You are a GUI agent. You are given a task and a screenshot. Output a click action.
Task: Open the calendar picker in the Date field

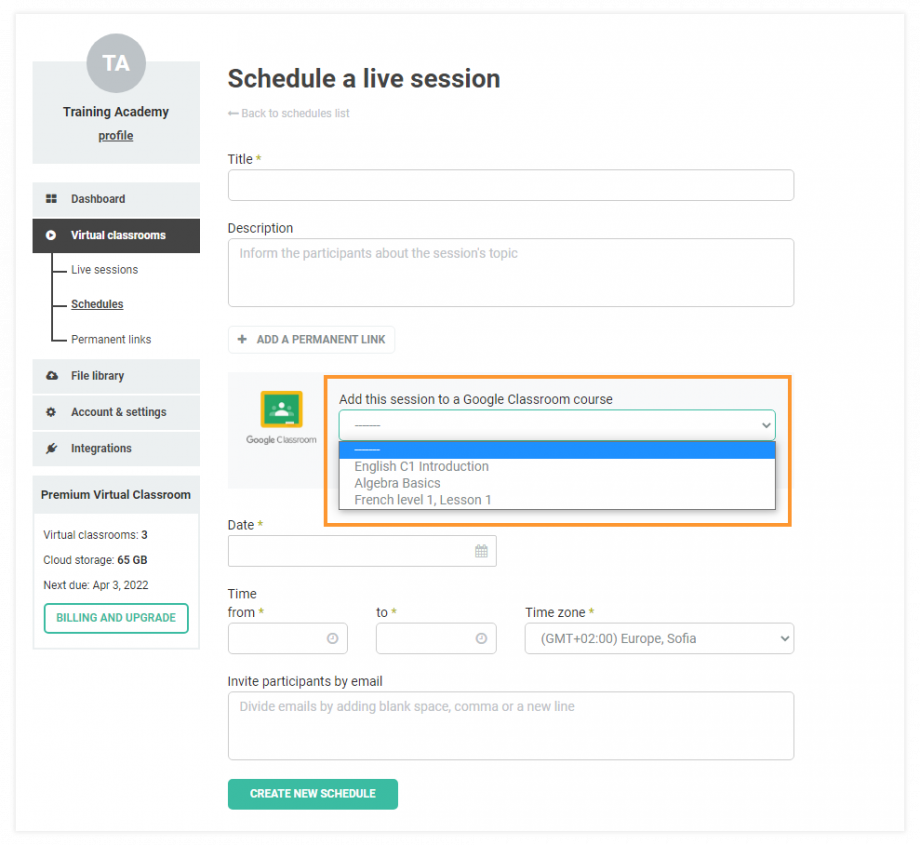tap(483, 551)
